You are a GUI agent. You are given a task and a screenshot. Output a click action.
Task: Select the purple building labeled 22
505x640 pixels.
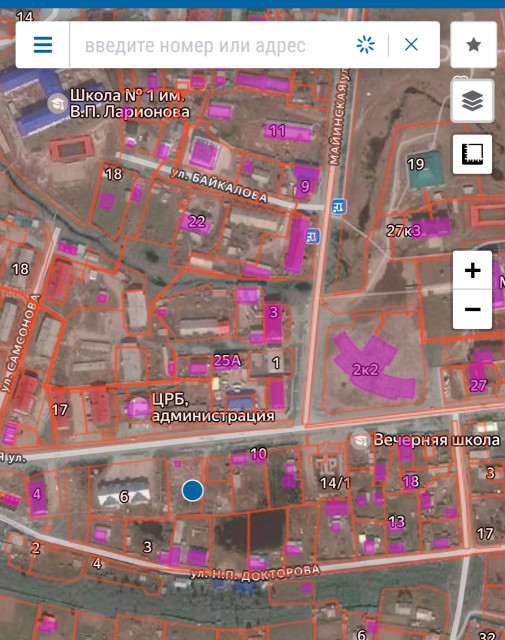coord(196,222)
